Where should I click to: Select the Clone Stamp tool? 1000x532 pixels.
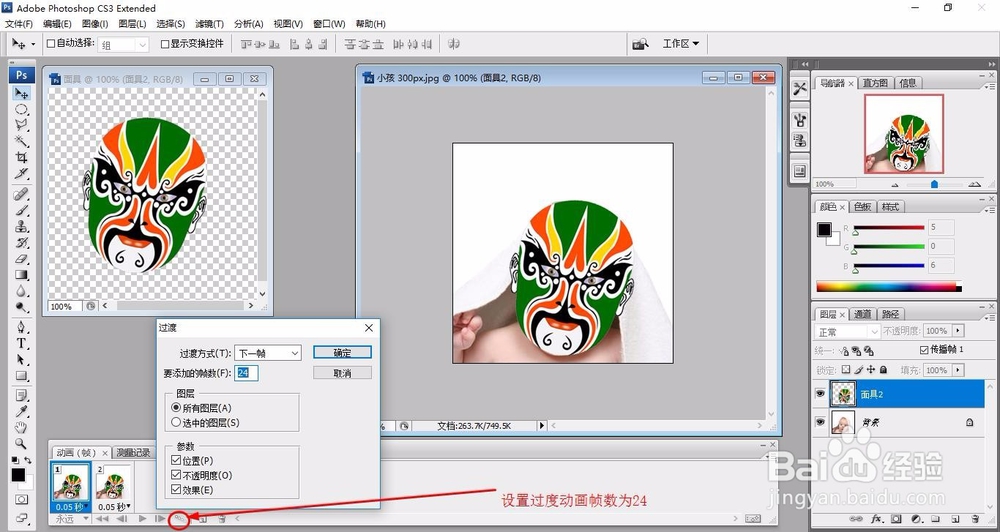pyautogui.click(x=21, y=226)
